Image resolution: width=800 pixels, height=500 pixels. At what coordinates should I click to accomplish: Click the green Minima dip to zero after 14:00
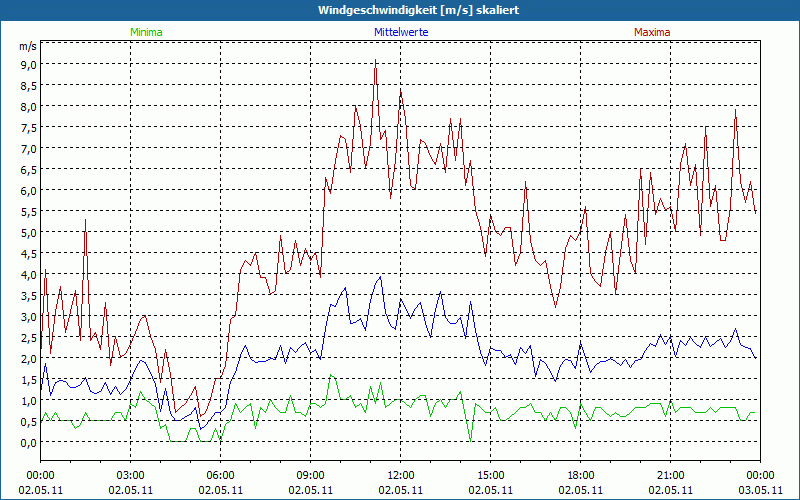(x=470, y=439)
